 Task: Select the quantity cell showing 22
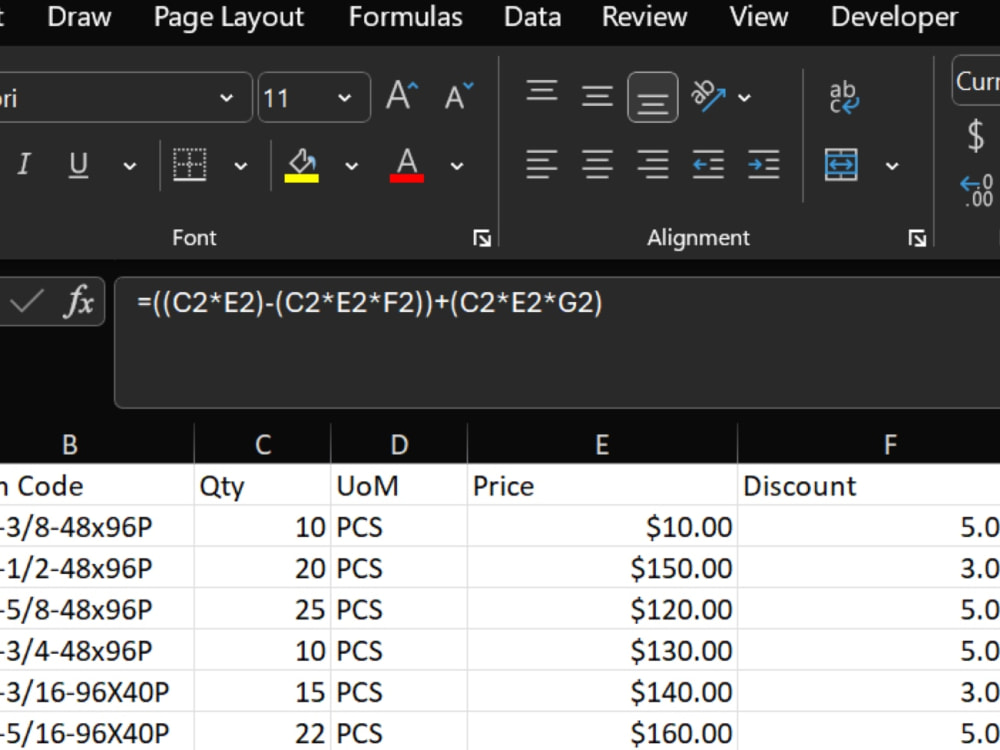[x=263, y=732]
